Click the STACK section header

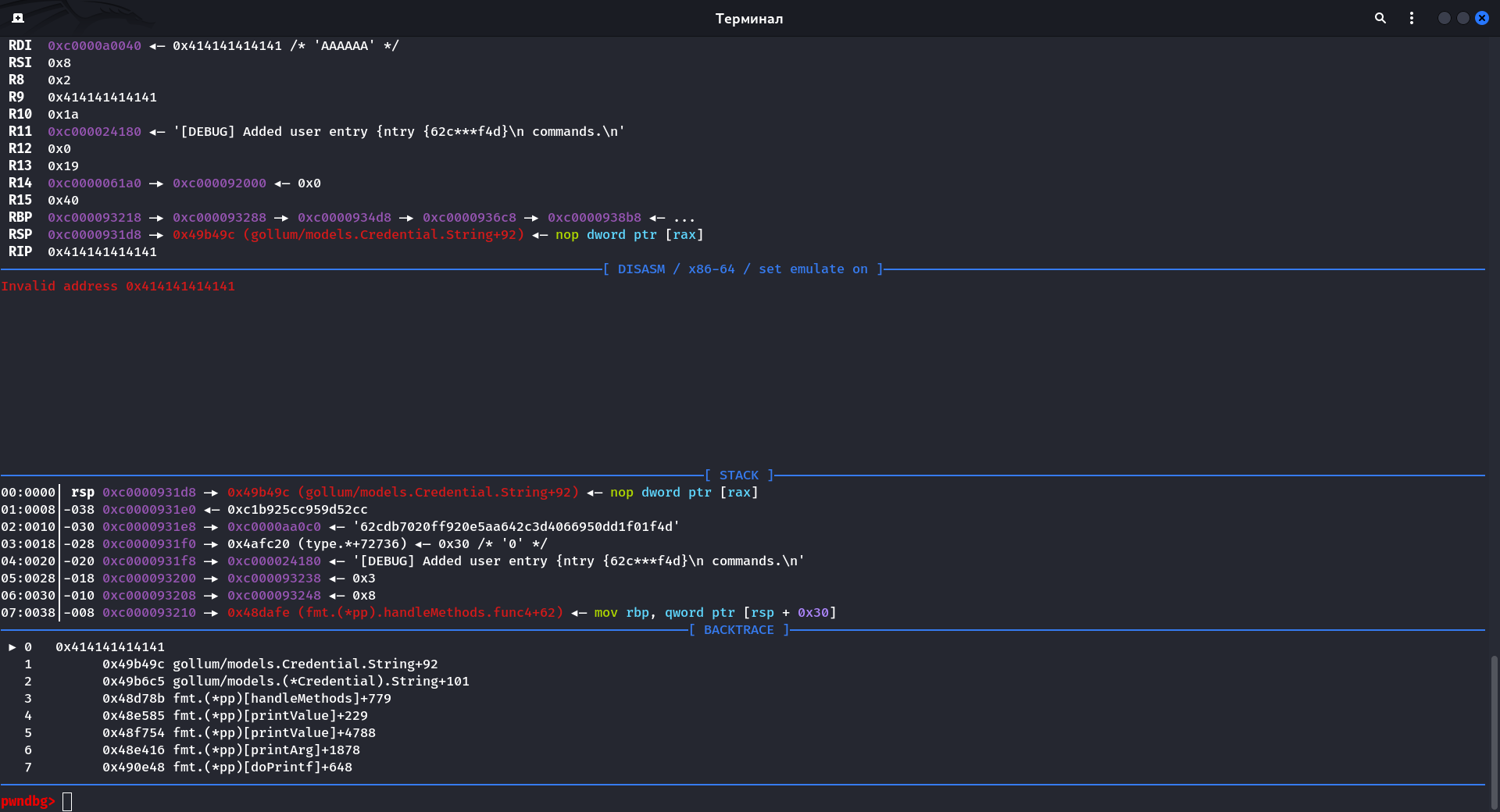[x=738, y=475]
